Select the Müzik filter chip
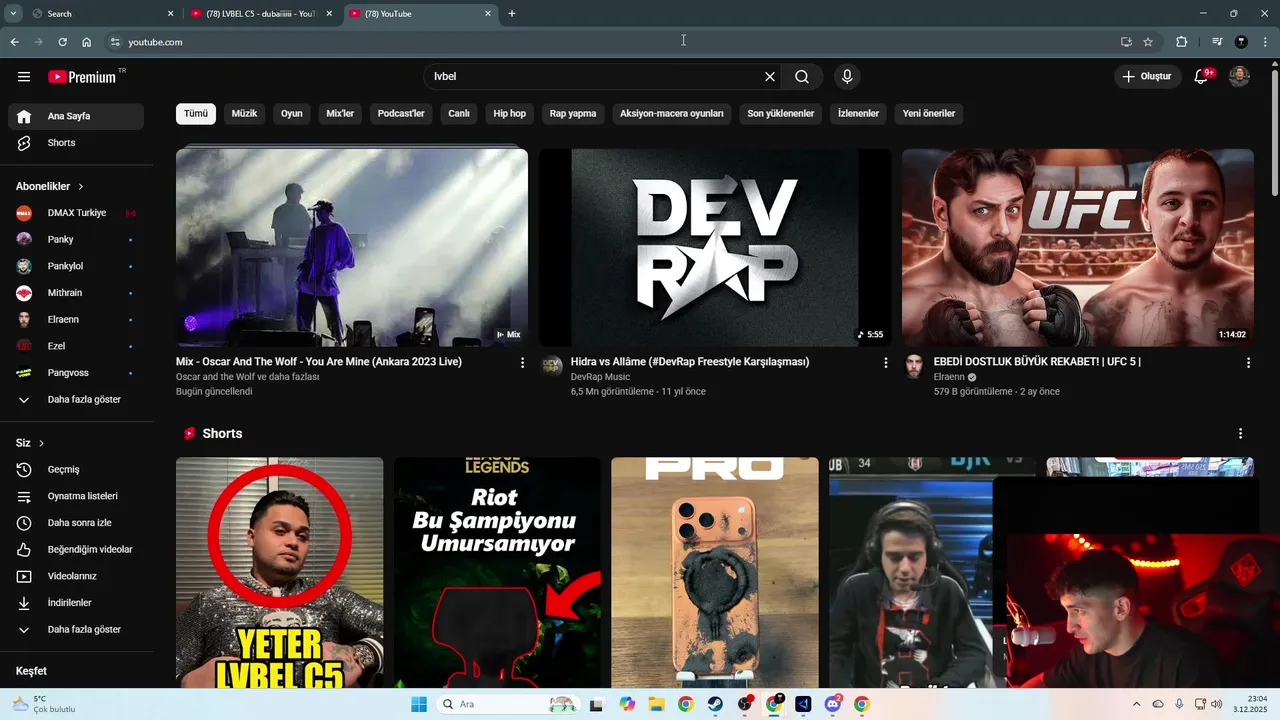This screenshot has height=720, width=1280. (244, 113)
